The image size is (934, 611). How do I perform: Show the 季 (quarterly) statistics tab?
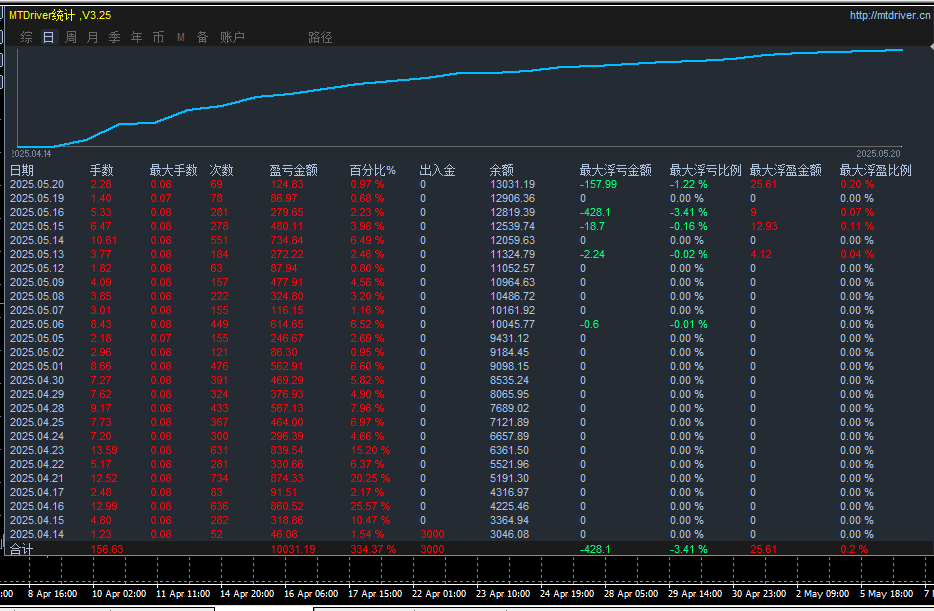click(115, 37)
